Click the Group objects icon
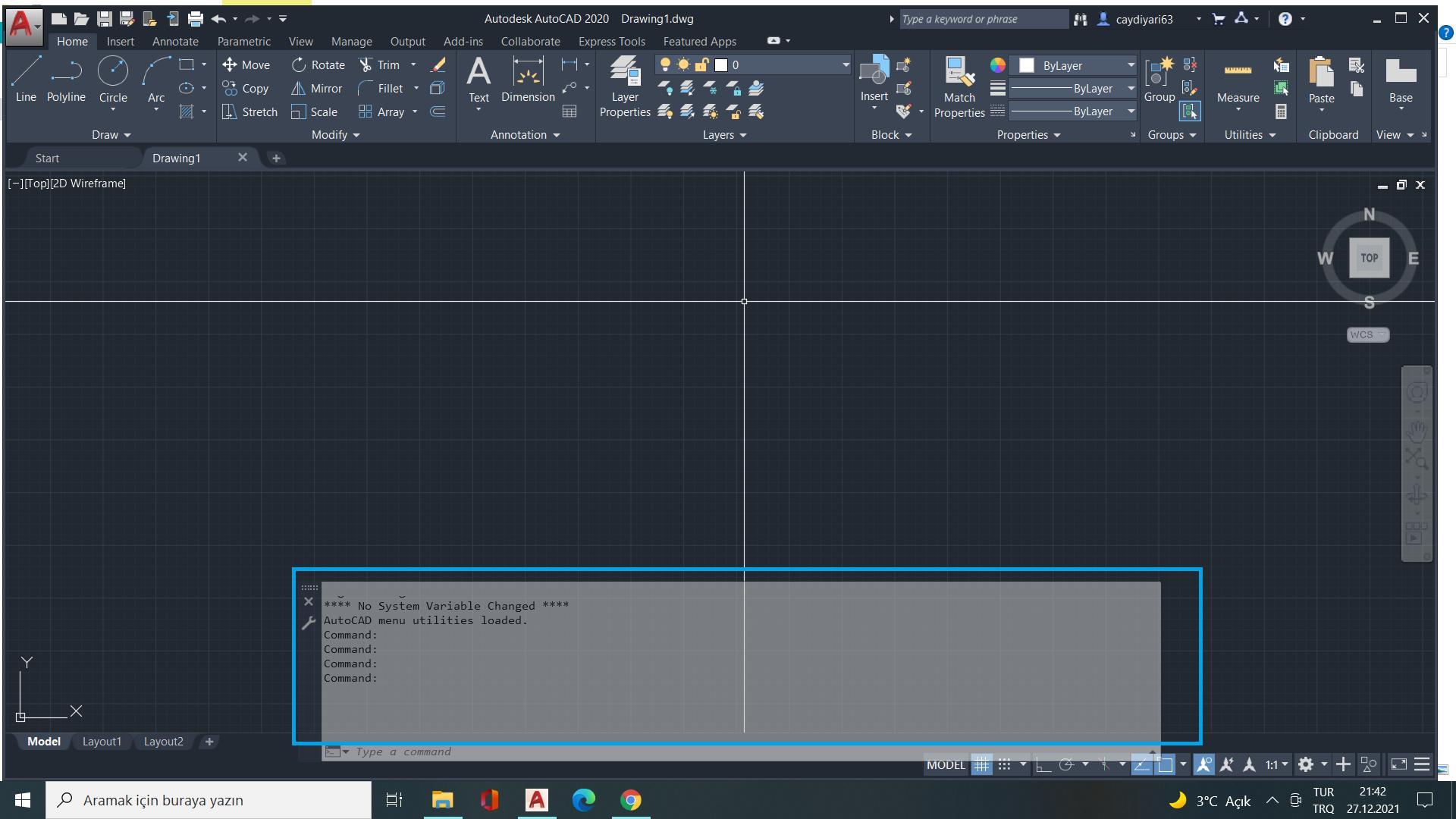Viewport: 1456px width, 819px height. coord(1159,79)
